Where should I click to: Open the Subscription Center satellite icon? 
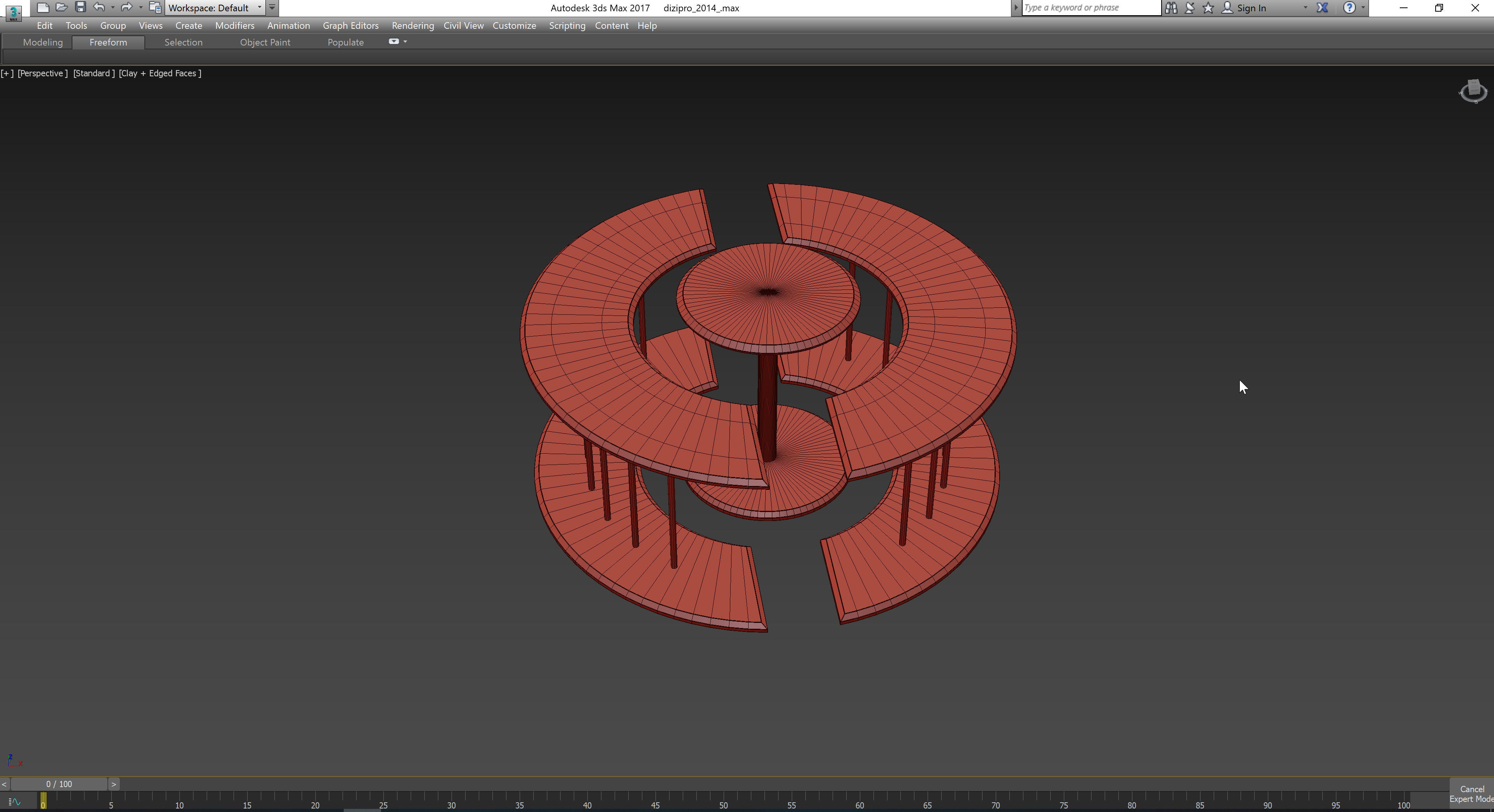[1190, 7]
